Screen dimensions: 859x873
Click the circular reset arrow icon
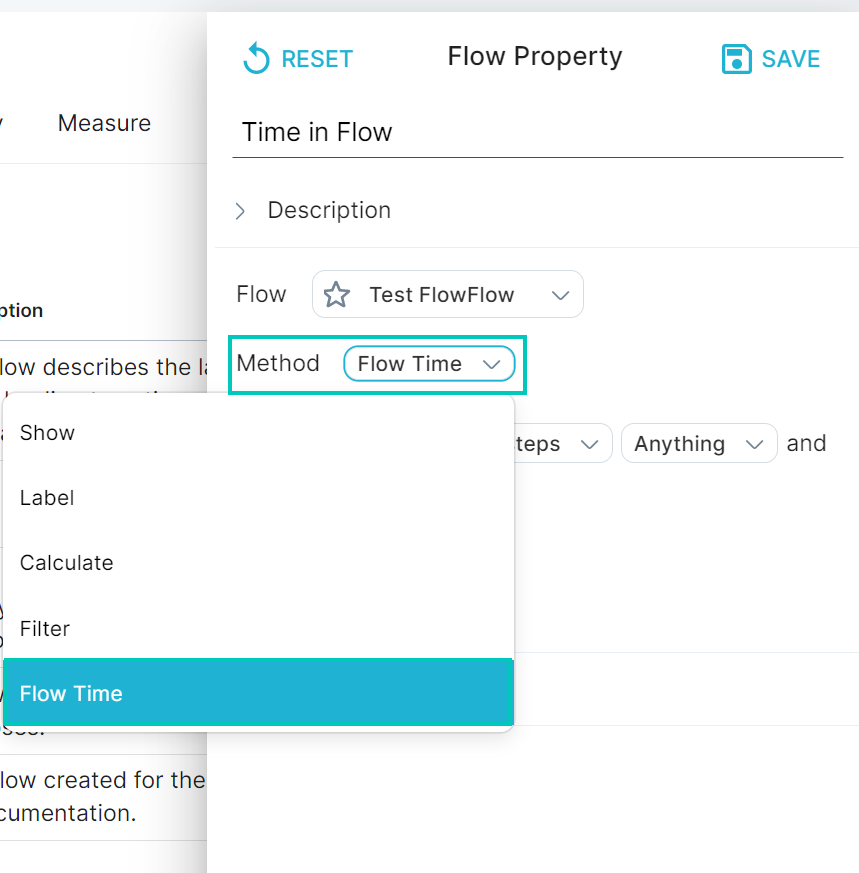(257, 58)
